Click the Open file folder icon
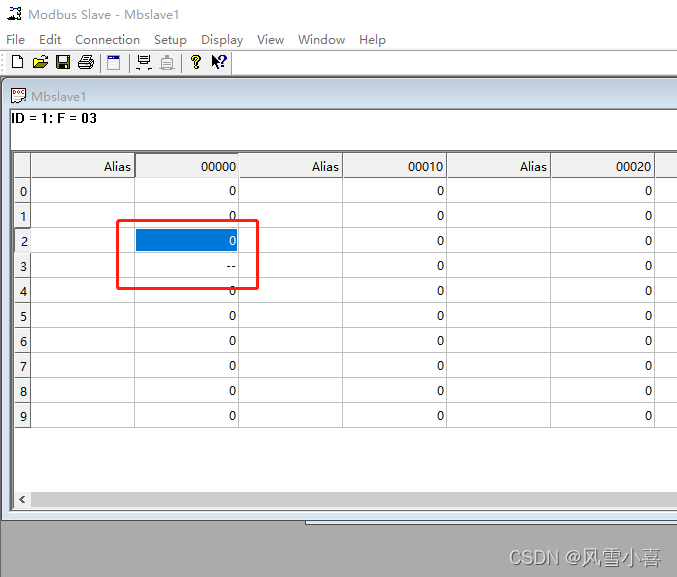 [x=40, y=62]
